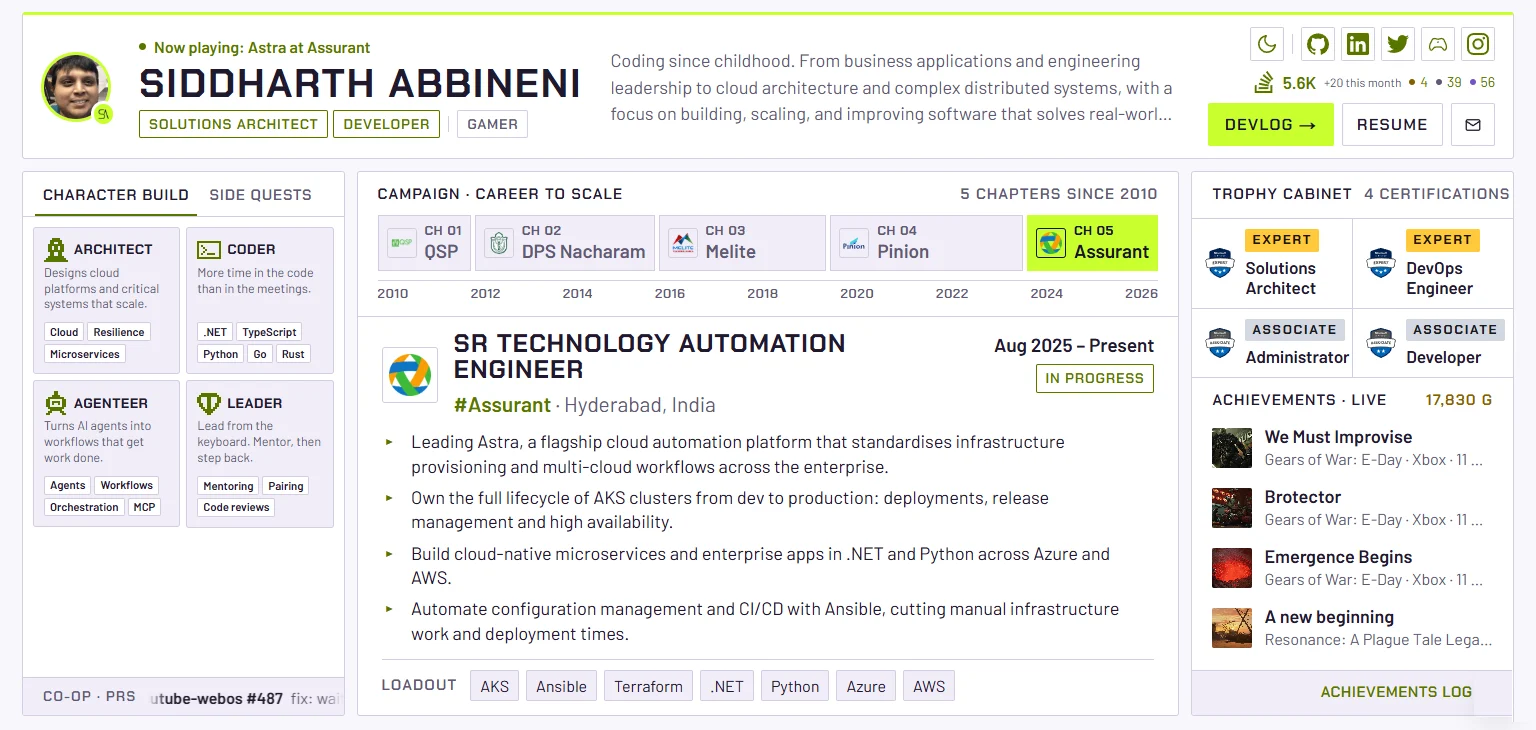Click the Stack Overflow reputation icon
Image resolution: width=1536 pixels, height=730 pixels.
click(1264, 82)
